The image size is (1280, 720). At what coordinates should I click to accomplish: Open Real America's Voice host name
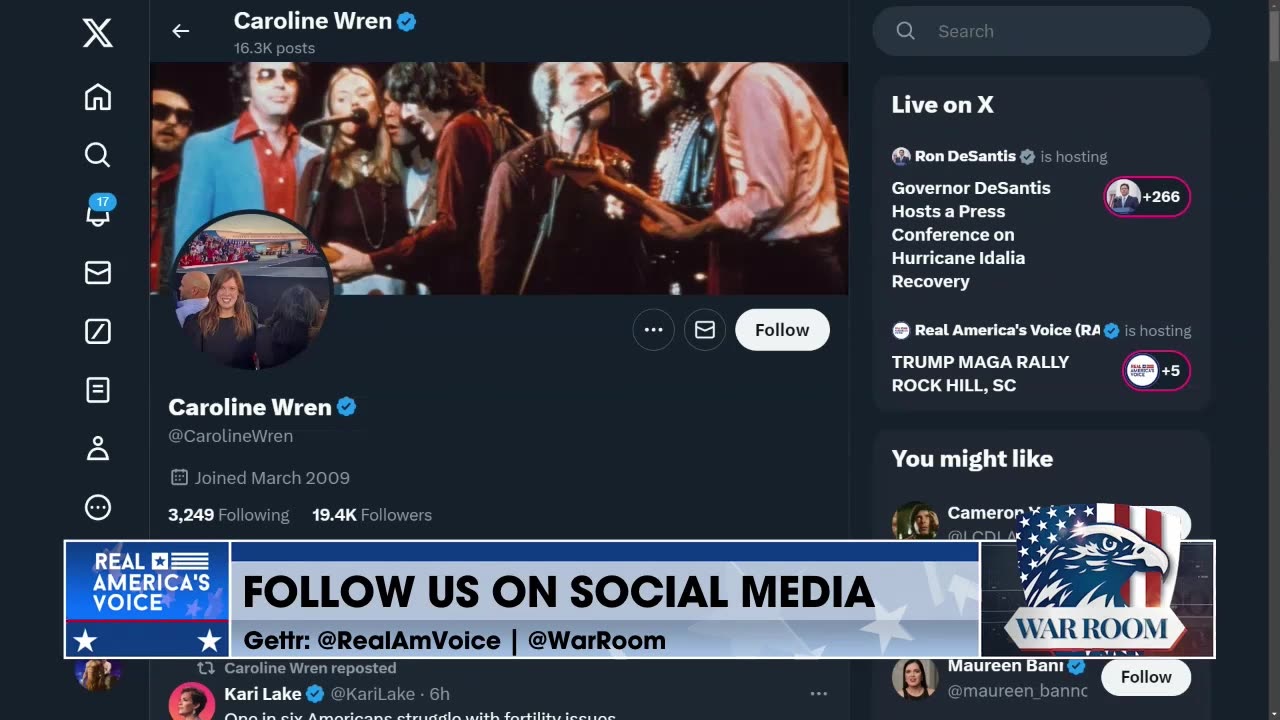pos(1007,330)
